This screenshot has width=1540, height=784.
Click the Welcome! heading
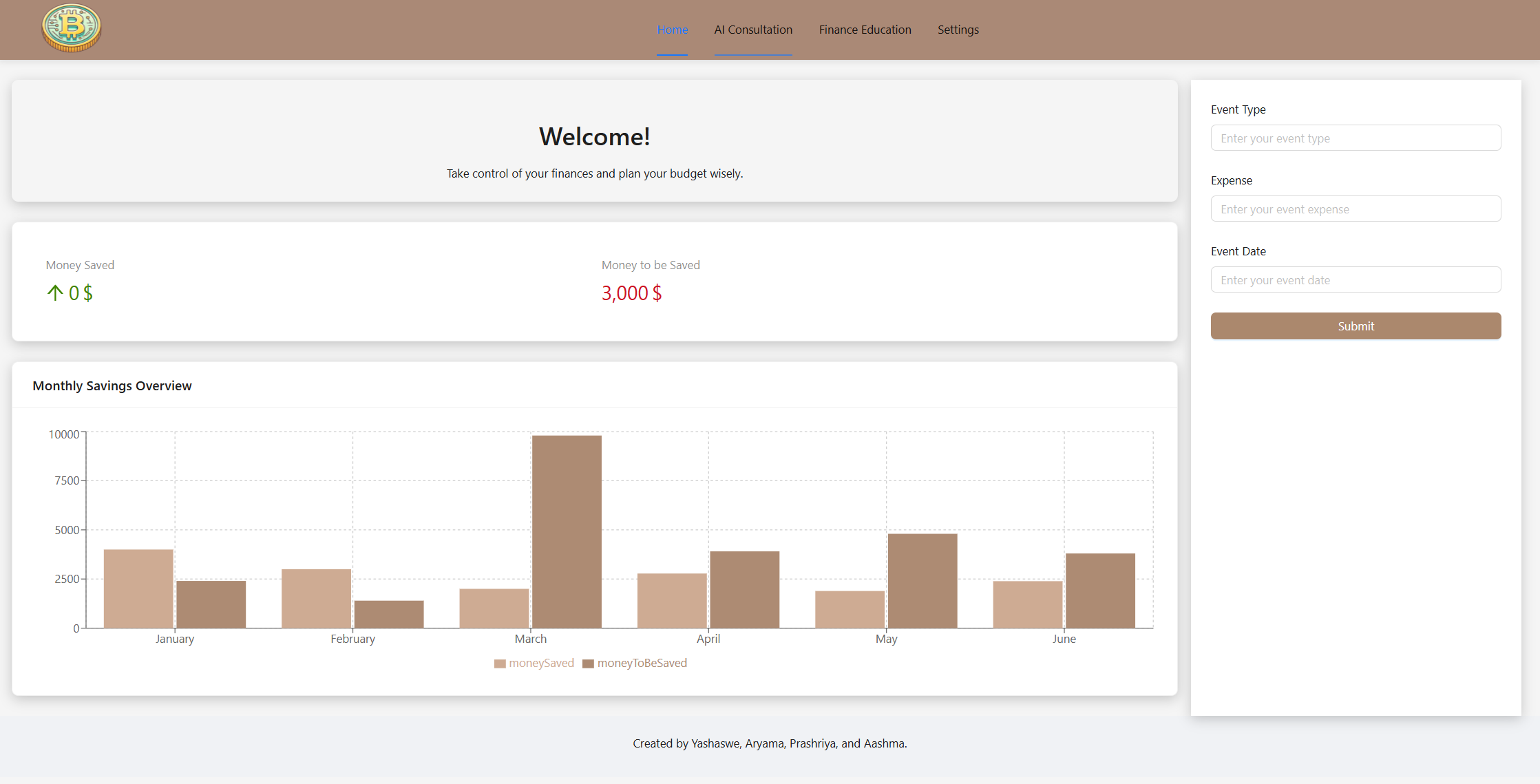click(594, 136)
